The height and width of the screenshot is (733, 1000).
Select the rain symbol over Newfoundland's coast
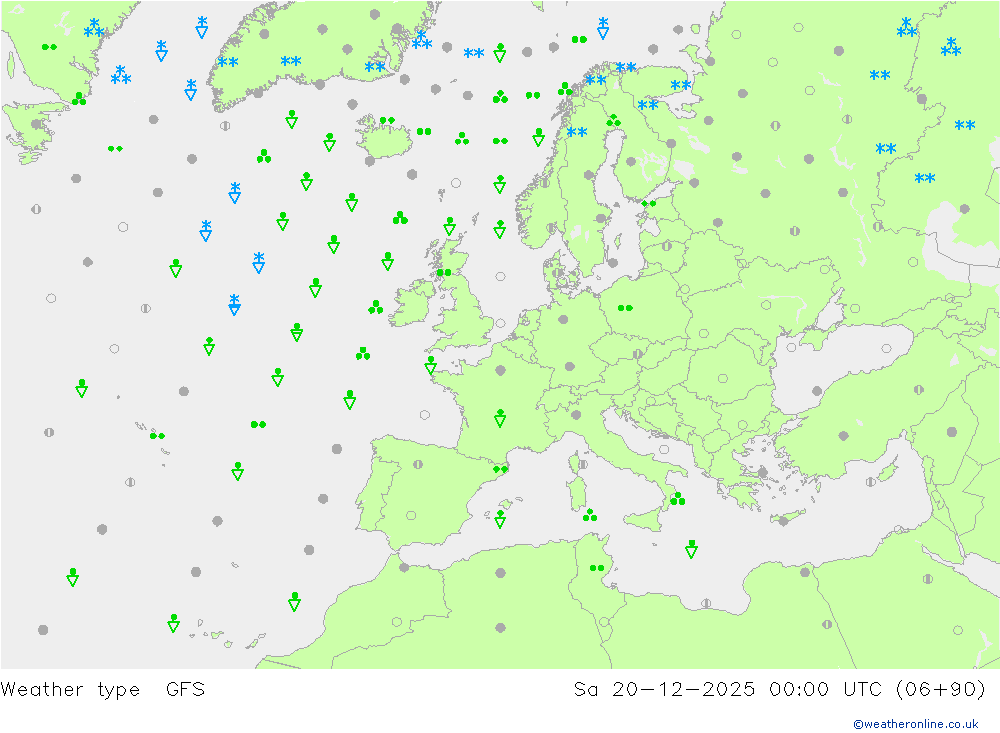pyautogui.click(x=79, y=99)
